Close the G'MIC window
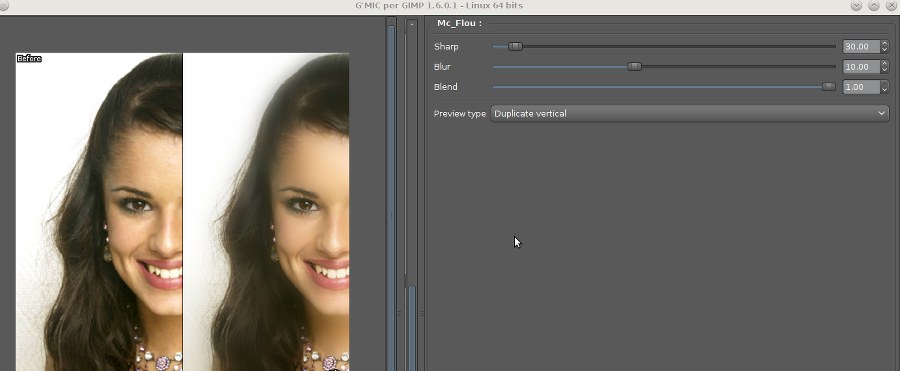The width and height of the screenshot is (900, 371). pyautogui.click(x=891, y=5)
